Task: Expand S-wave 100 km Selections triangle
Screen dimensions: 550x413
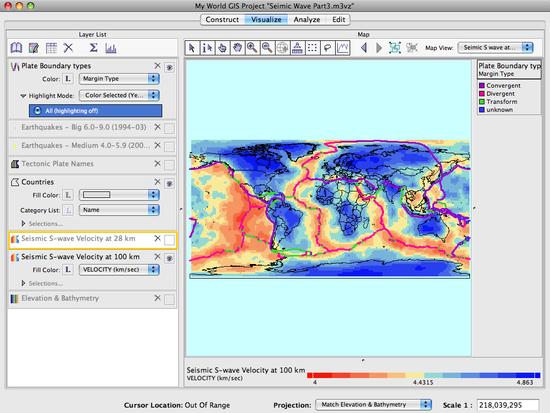Action: click(x=24, y=283)
